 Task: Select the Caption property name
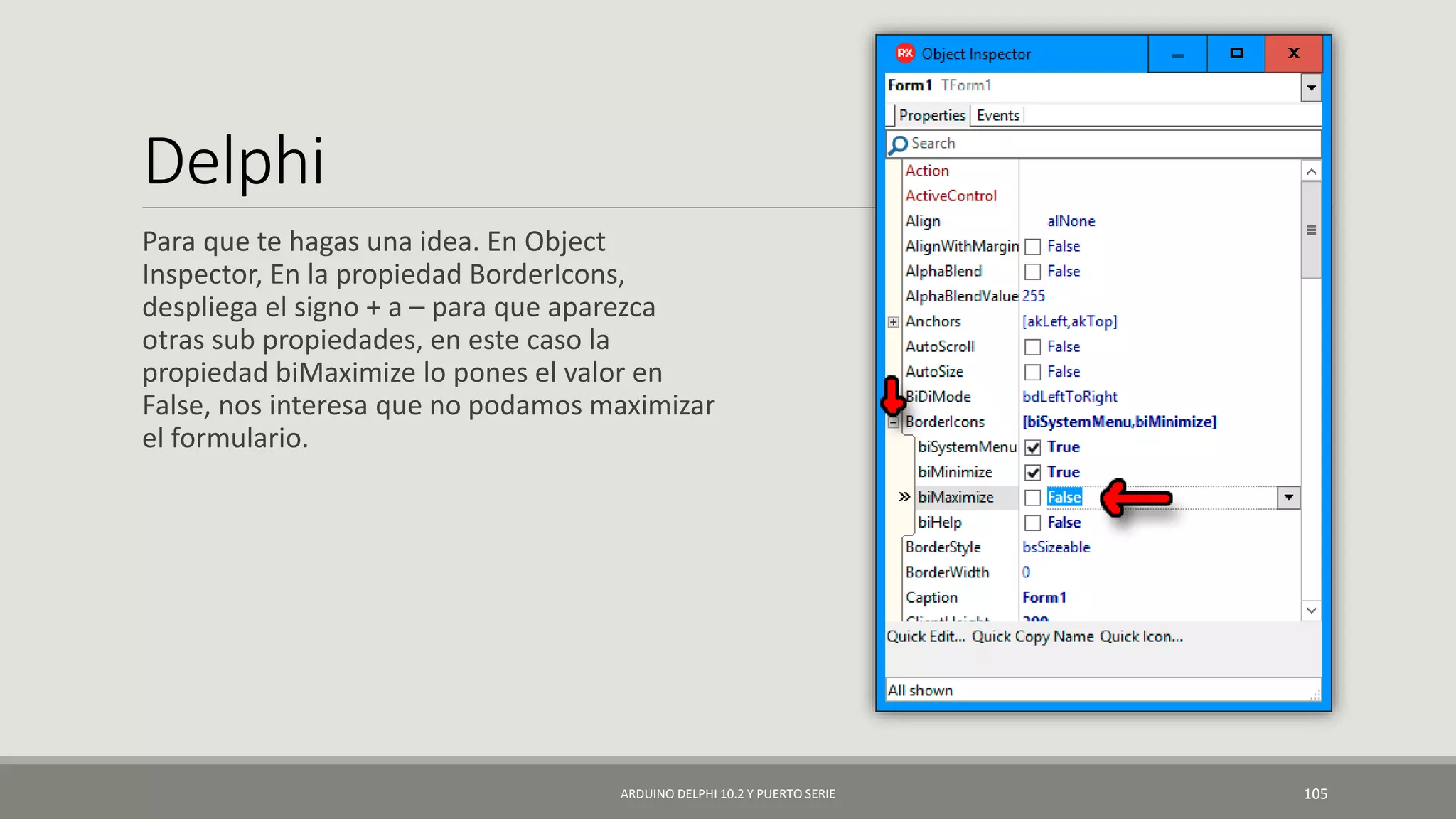click(x=931, y=597)
